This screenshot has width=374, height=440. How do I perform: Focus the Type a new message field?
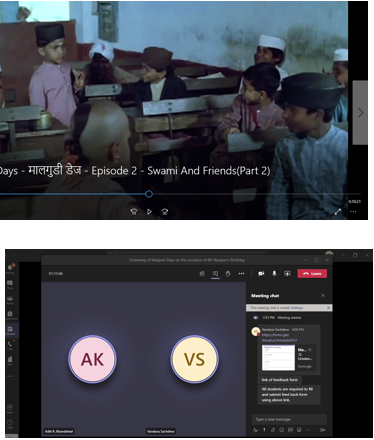[289, 419]
